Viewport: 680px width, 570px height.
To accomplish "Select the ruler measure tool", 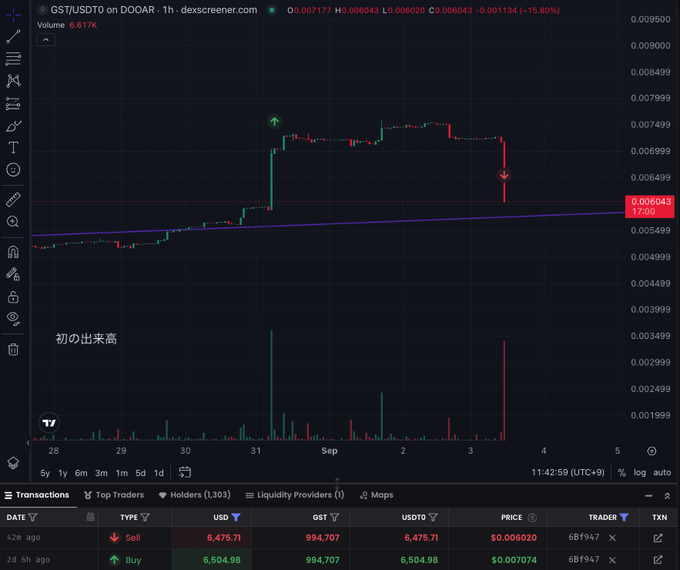I will point(13,200).
